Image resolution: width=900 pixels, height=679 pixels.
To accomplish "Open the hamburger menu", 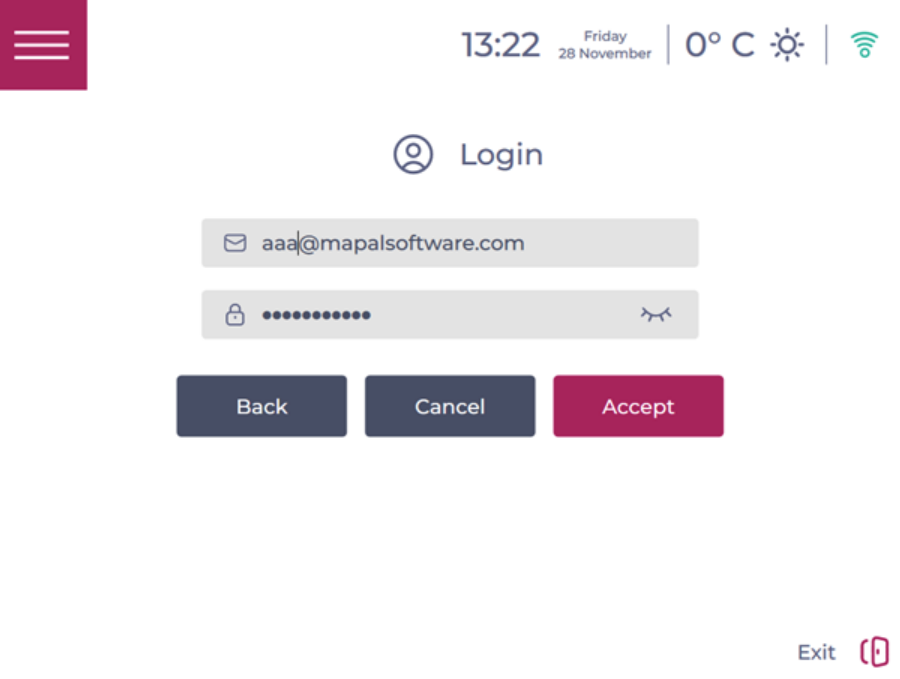I will tap(43, 45).
